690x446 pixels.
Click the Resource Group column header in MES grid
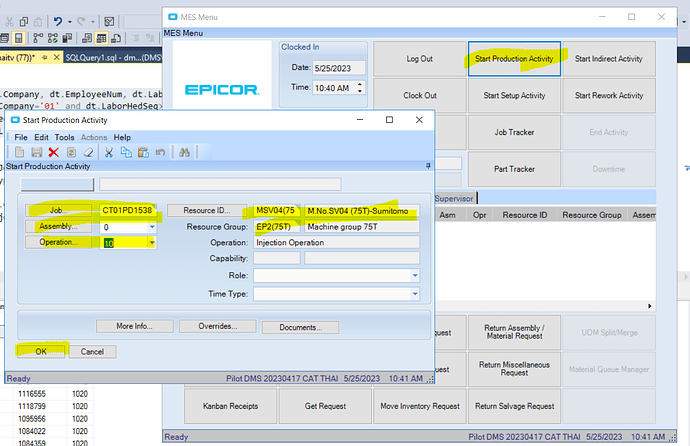[592, 215]
